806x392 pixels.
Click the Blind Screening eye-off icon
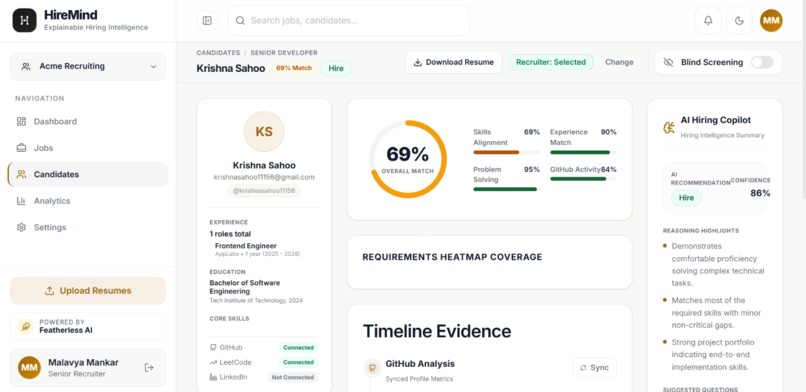(668, 62)
